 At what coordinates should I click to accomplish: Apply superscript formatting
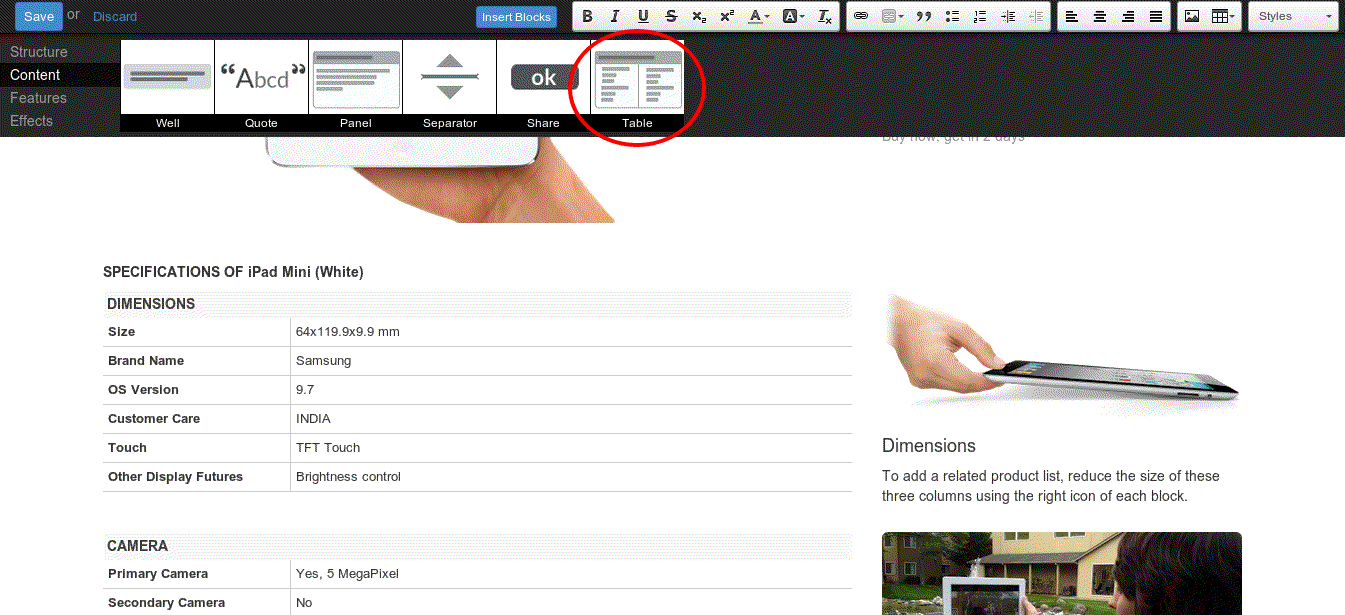click(727, 16)
